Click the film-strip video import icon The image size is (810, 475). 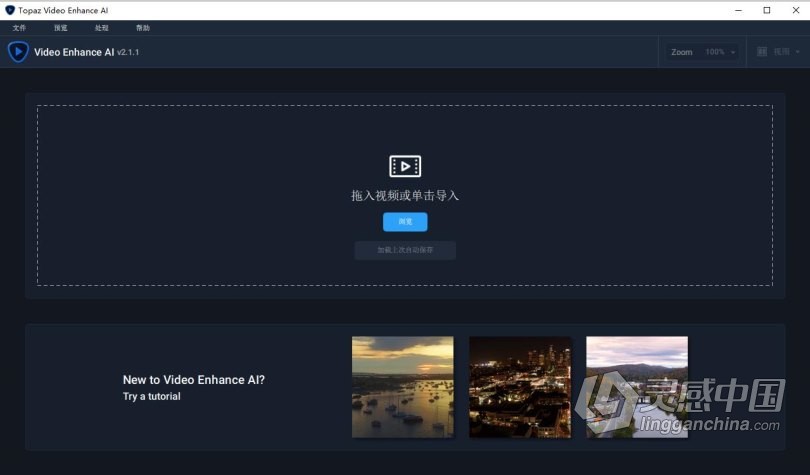pyautogui.click(x=405, y=166)
